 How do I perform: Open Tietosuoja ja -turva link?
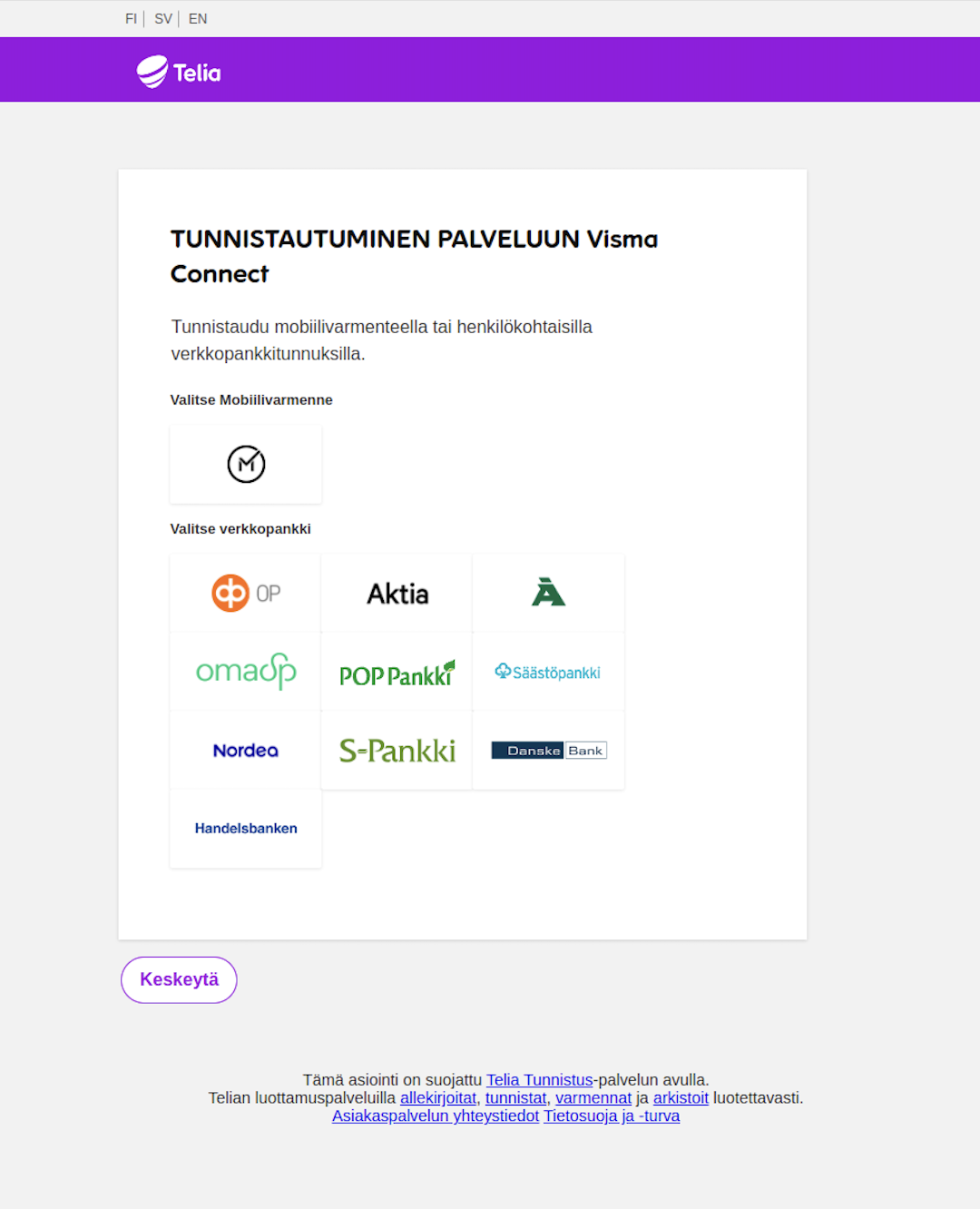[x=612, y=1116]
